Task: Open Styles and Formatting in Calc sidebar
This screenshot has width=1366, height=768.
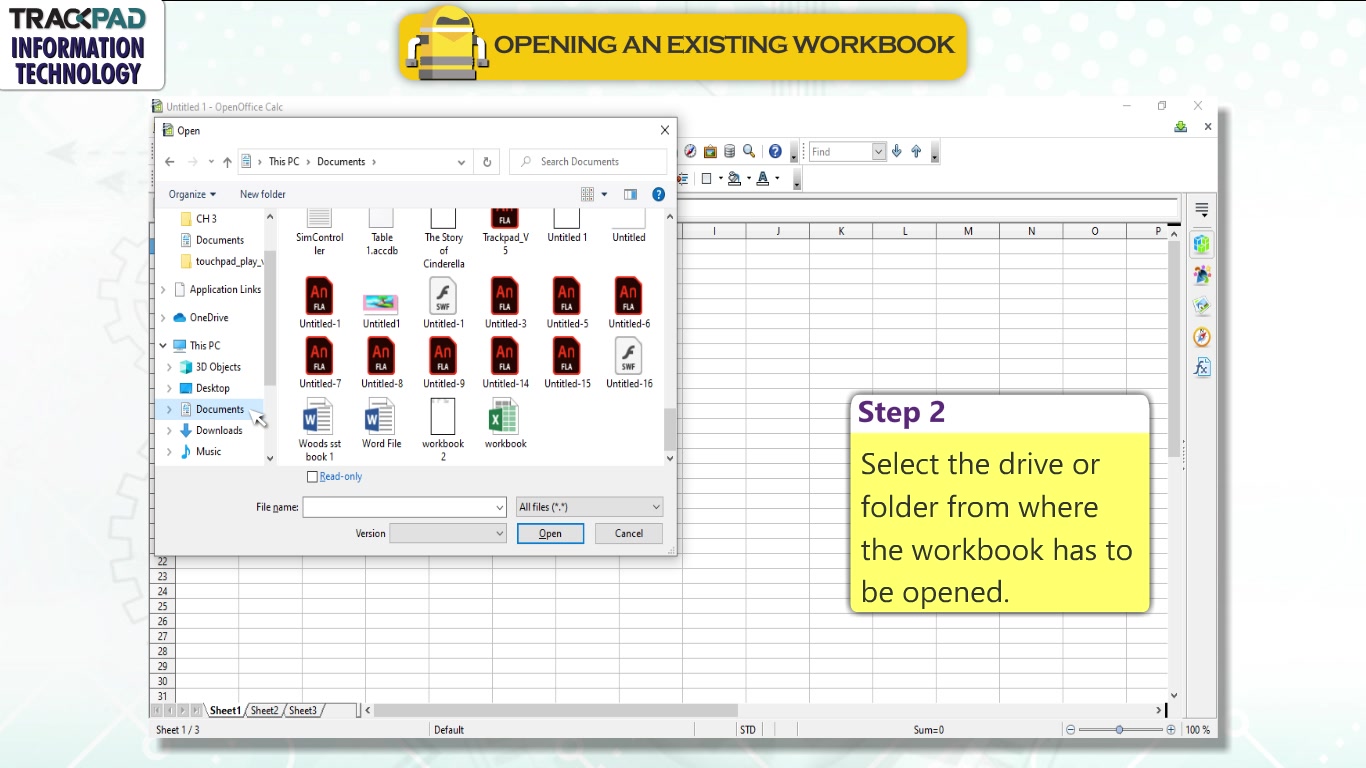Action: pyautogui.click(x=1202, y=275)
